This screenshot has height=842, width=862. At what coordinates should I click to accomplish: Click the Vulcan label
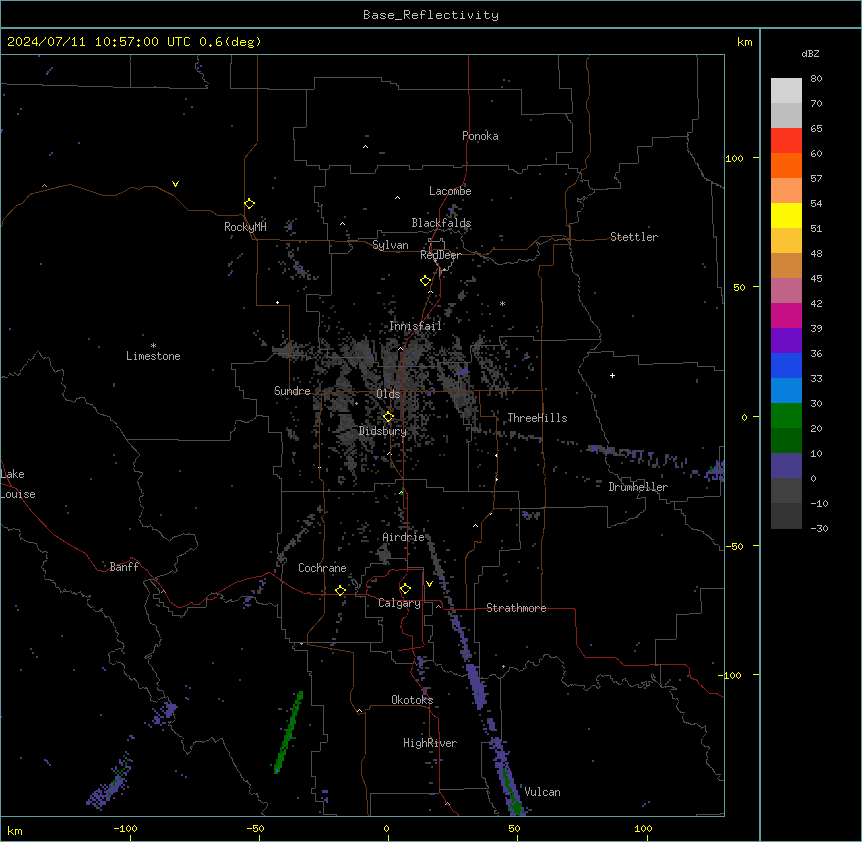542,792
